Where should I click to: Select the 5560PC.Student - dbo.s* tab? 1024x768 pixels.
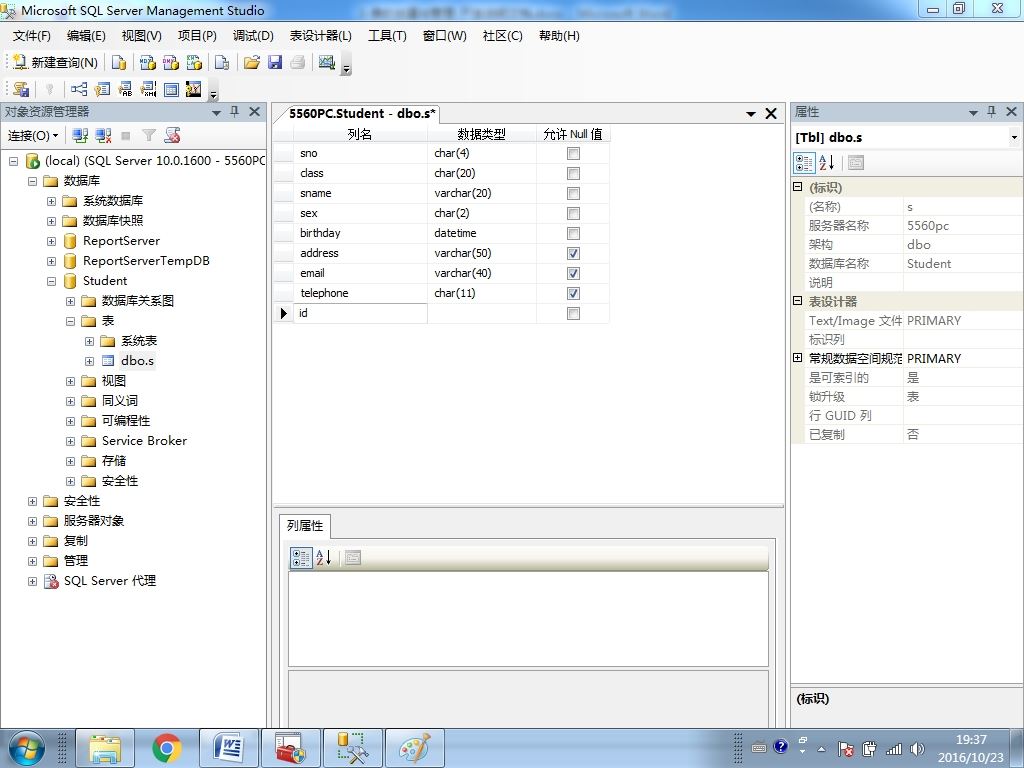tap(362, 114)
